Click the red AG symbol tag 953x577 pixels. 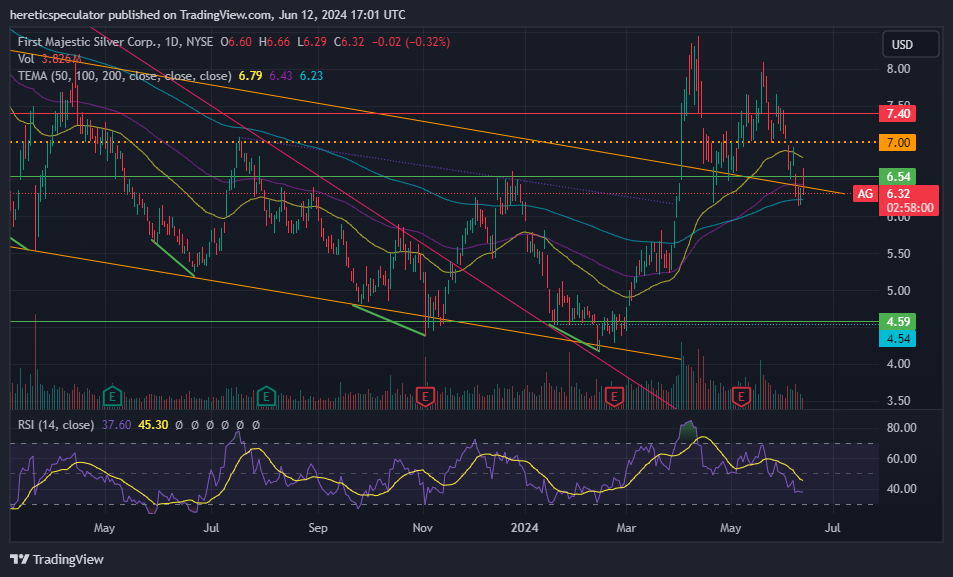865,194
